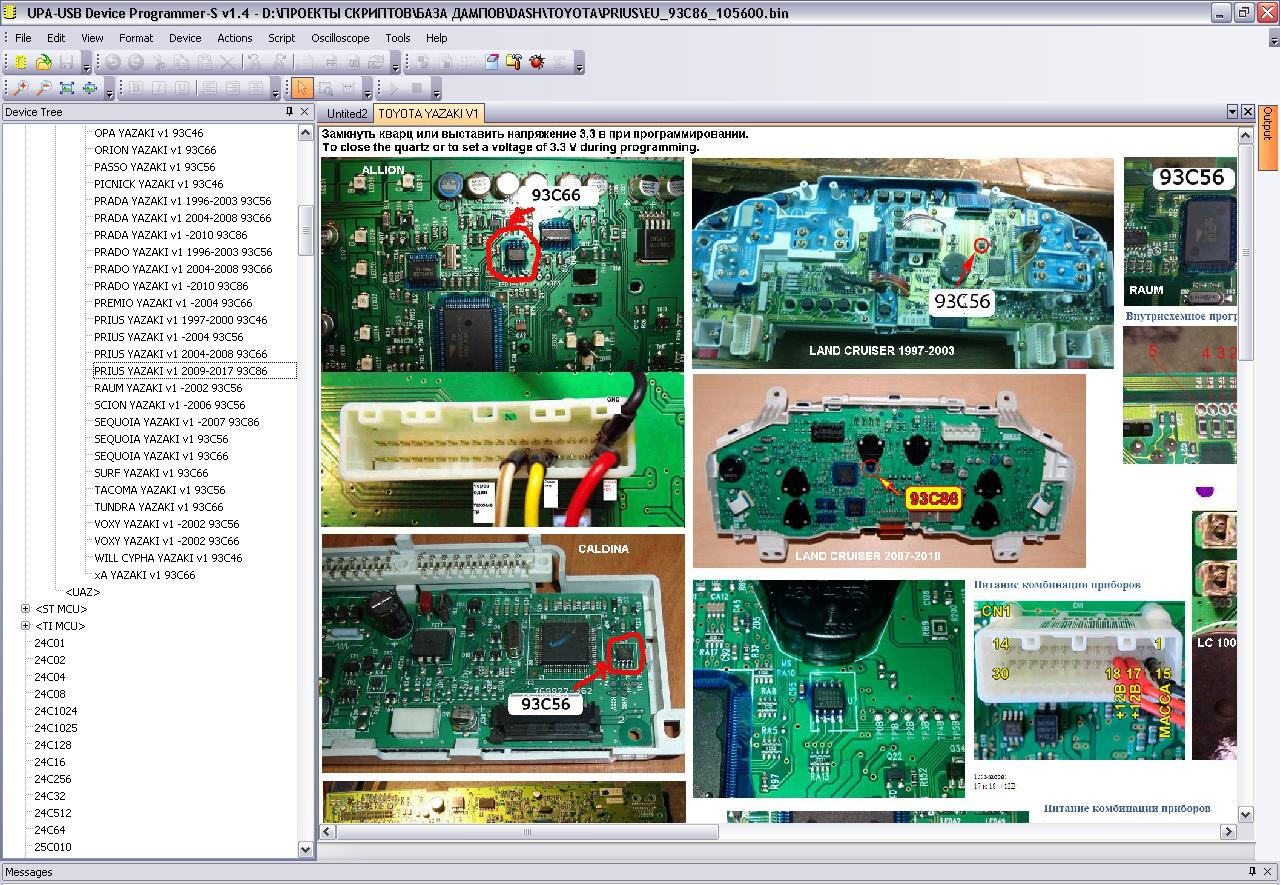Open the document tabs list dropdown

point(1232,112)
